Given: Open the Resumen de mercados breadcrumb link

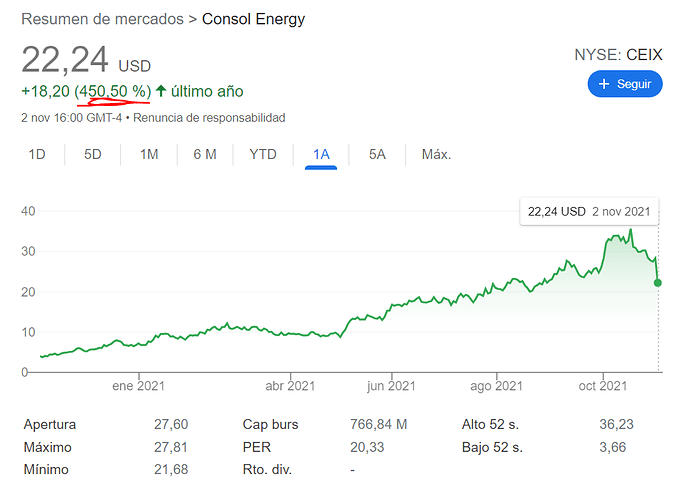Looking at the screenshot, I should [x=103, y=19].
